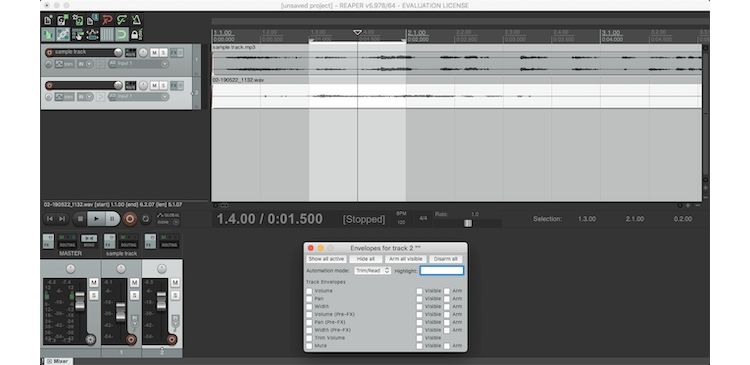Screen dimensions: 750x365
Task: Check Arm for the Volume envelope
Action: coord(447,291)
